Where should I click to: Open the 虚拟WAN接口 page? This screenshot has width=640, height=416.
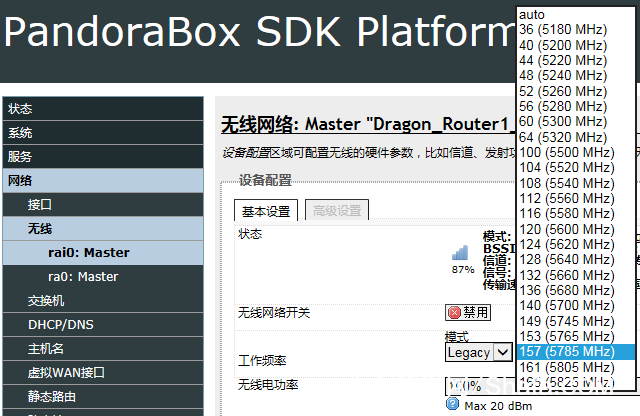[103, 373]
